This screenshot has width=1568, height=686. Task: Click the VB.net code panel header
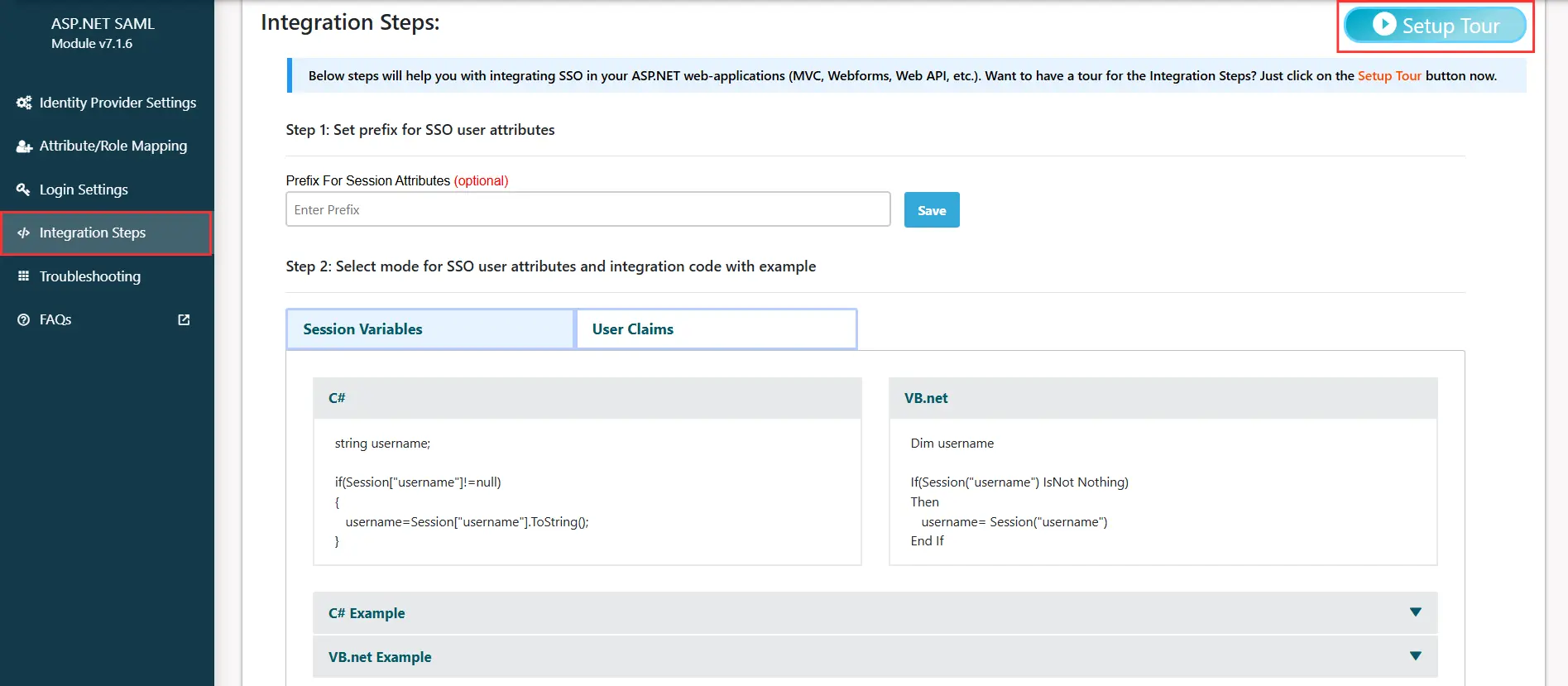[1162, 398]
